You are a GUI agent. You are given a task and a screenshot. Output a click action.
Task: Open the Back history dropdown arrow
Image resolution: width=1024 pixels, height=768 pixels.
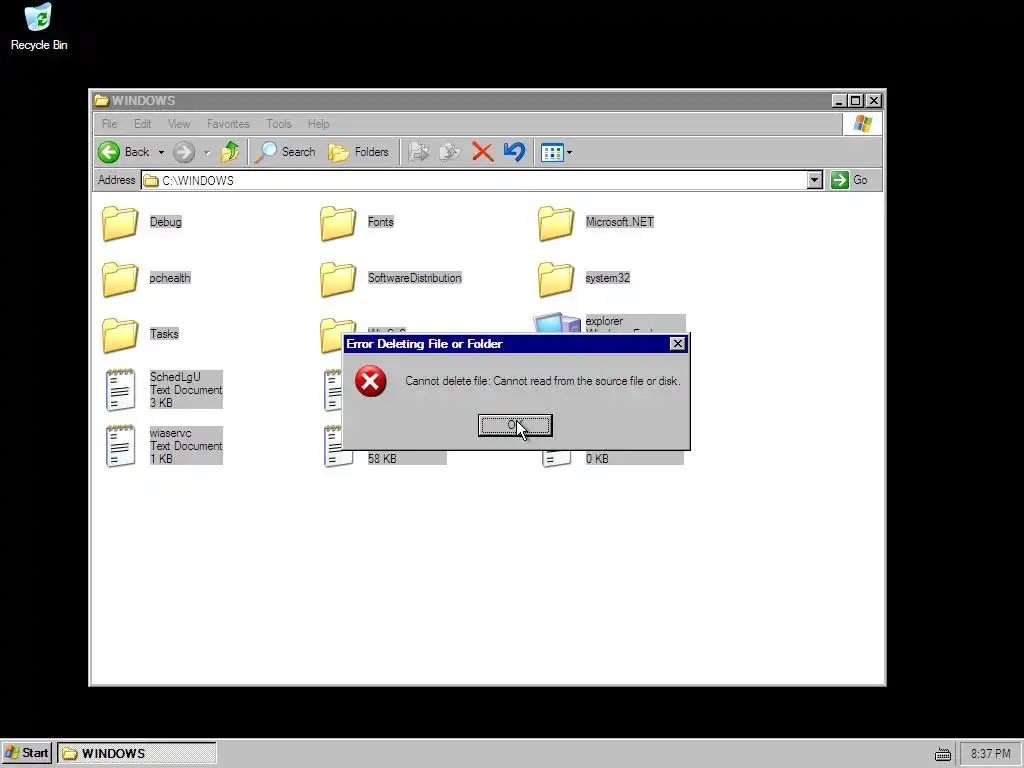click(x=161, y=152)
